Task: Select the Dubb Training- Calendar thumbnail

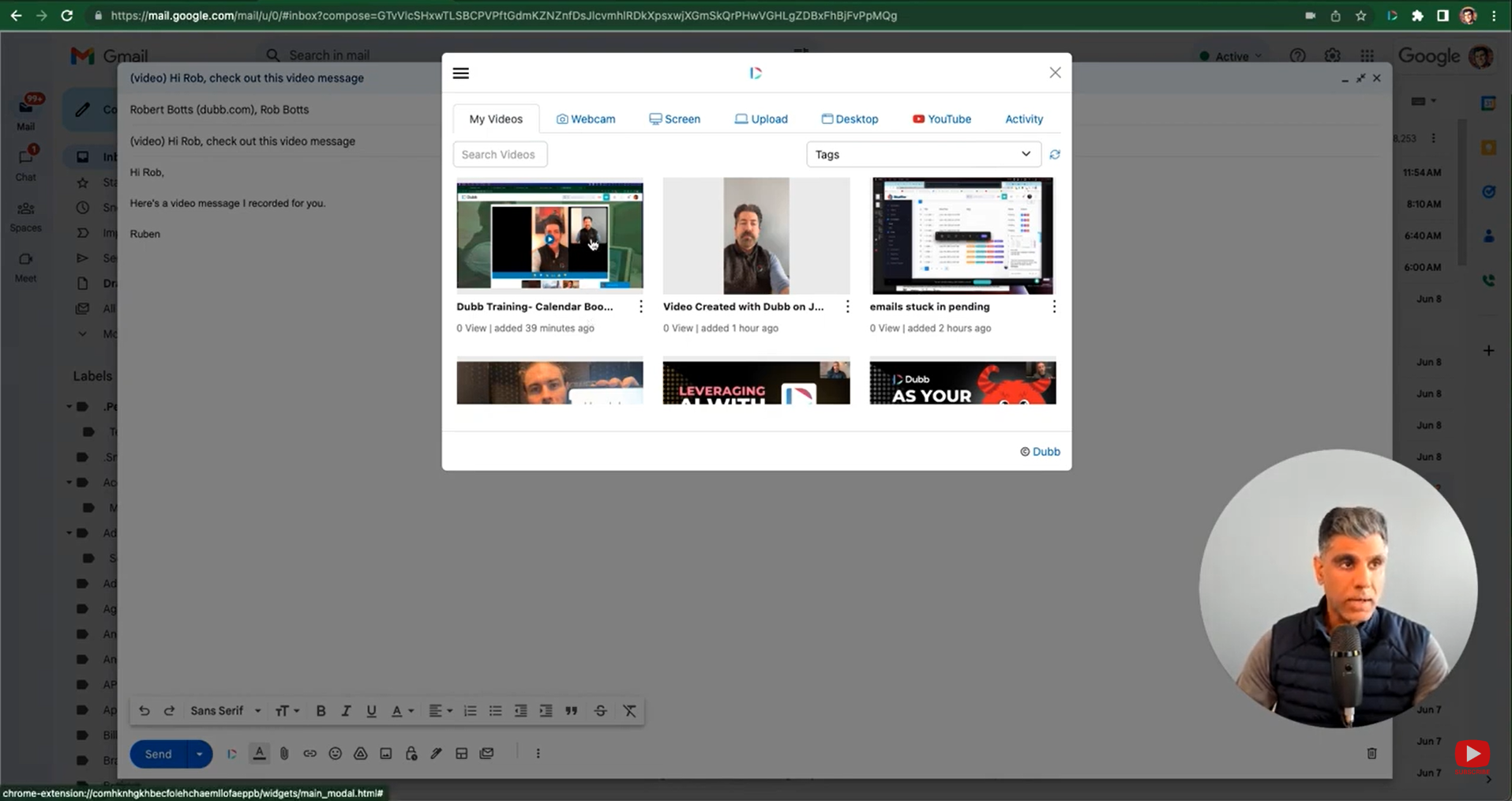Action: (x=550, y=235)
